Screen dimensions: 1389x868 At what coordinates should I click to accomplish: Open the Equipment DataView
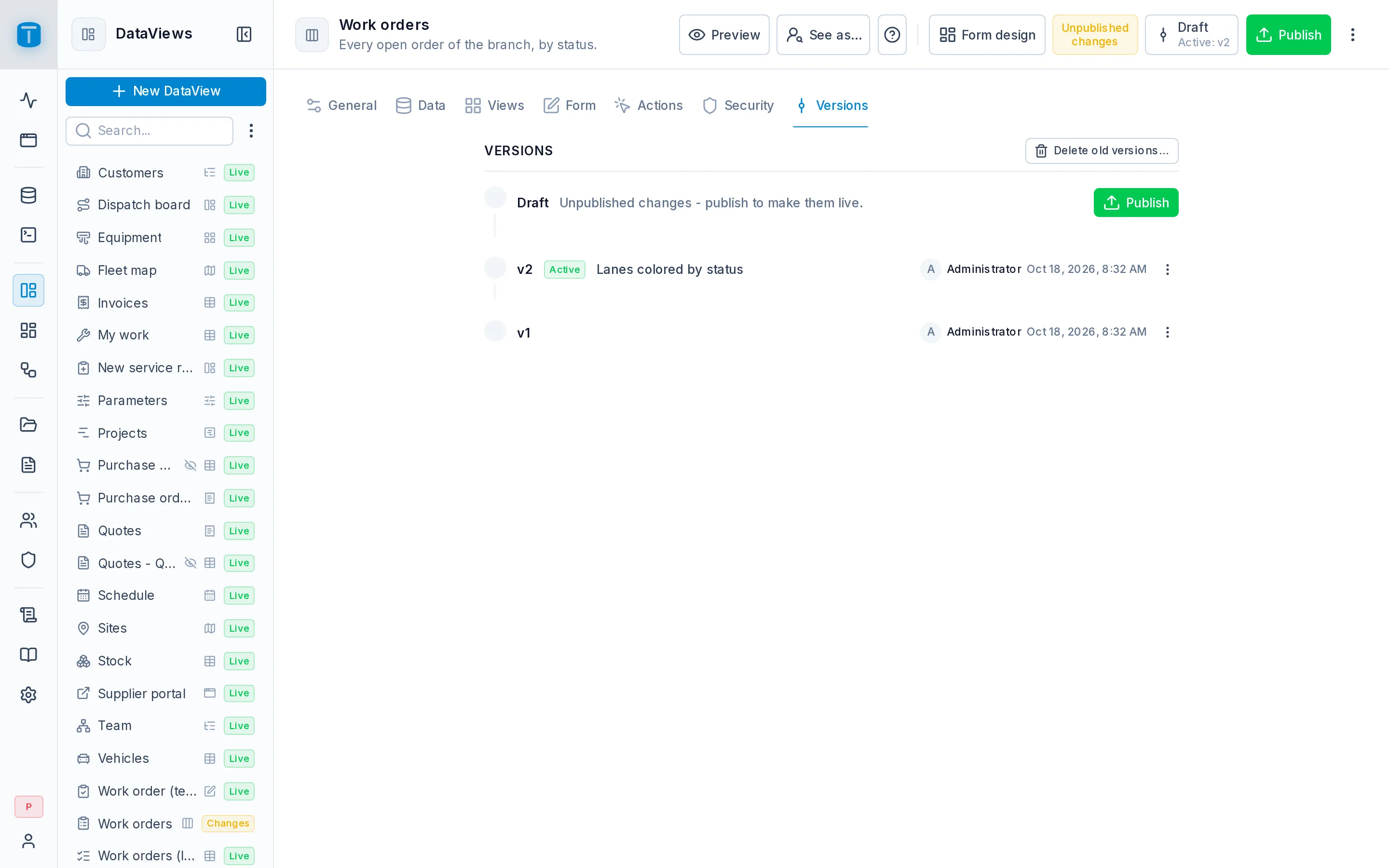click(165, 238)
